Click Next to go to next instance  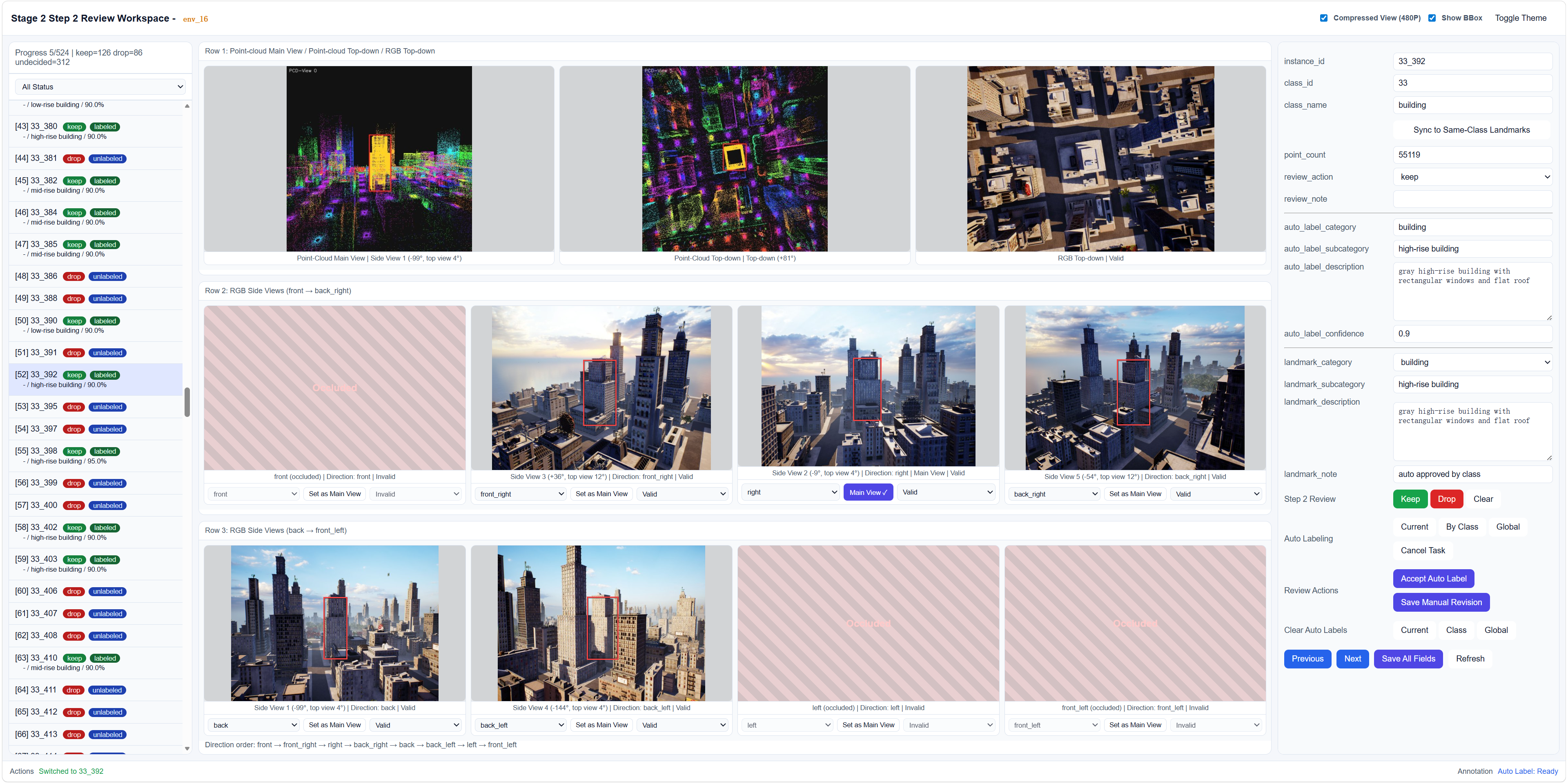1352,659
